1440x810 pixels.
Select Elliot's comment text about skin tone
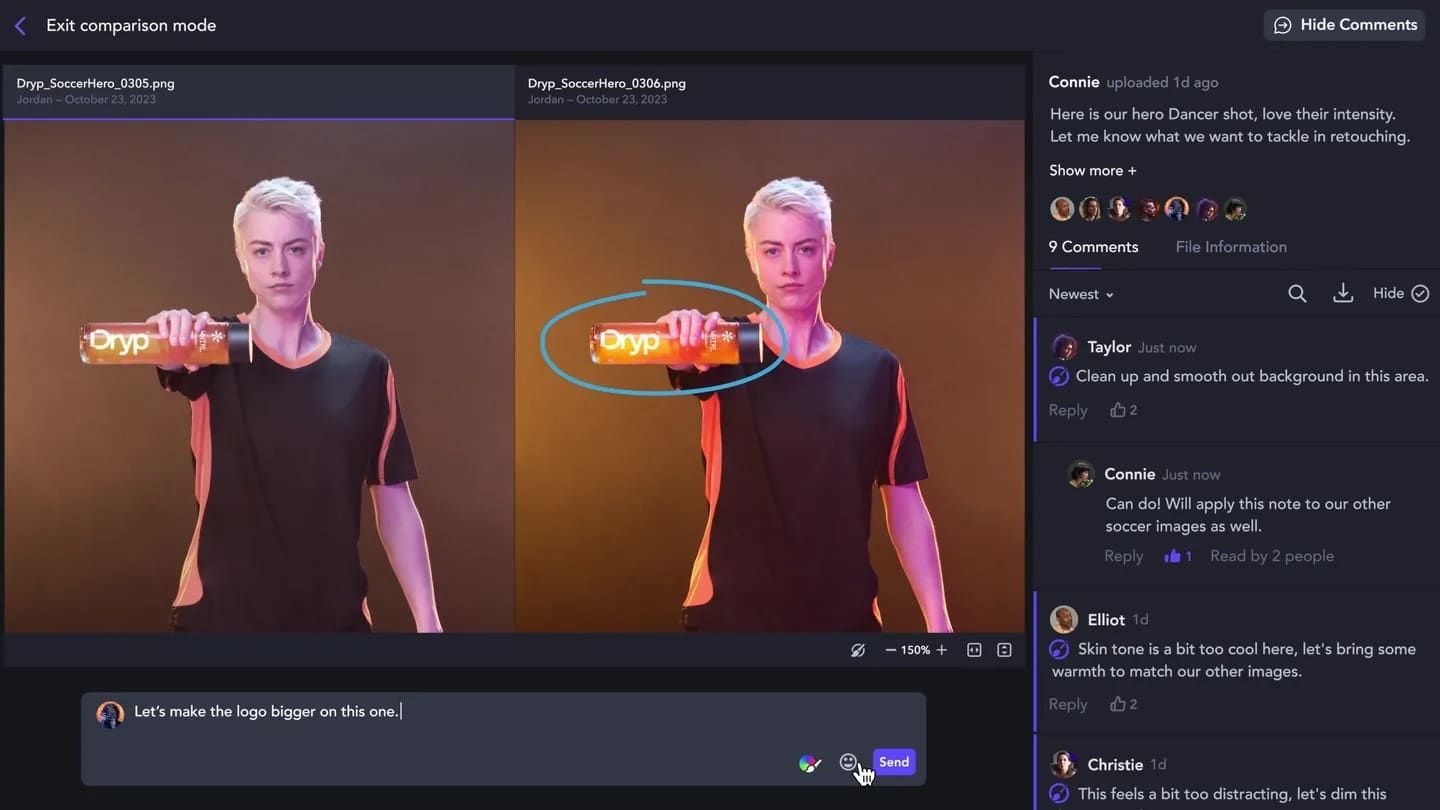1234,660
